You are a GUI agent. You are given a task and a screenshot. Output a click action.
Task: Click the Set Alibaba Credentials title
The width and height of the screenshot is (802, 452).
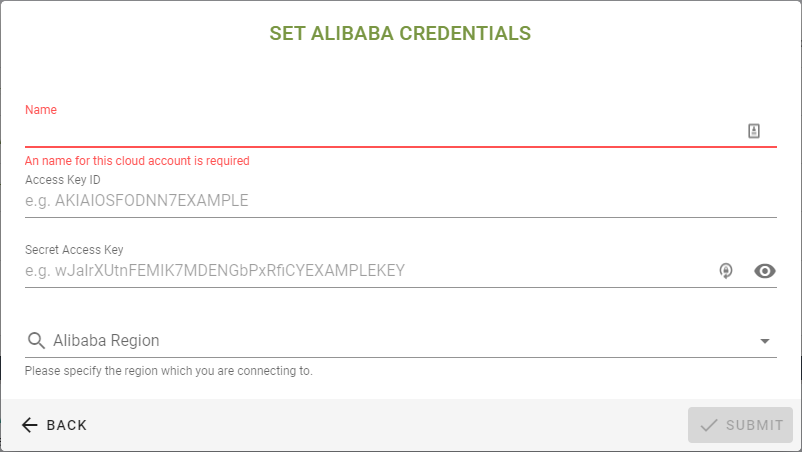point(400,34)
